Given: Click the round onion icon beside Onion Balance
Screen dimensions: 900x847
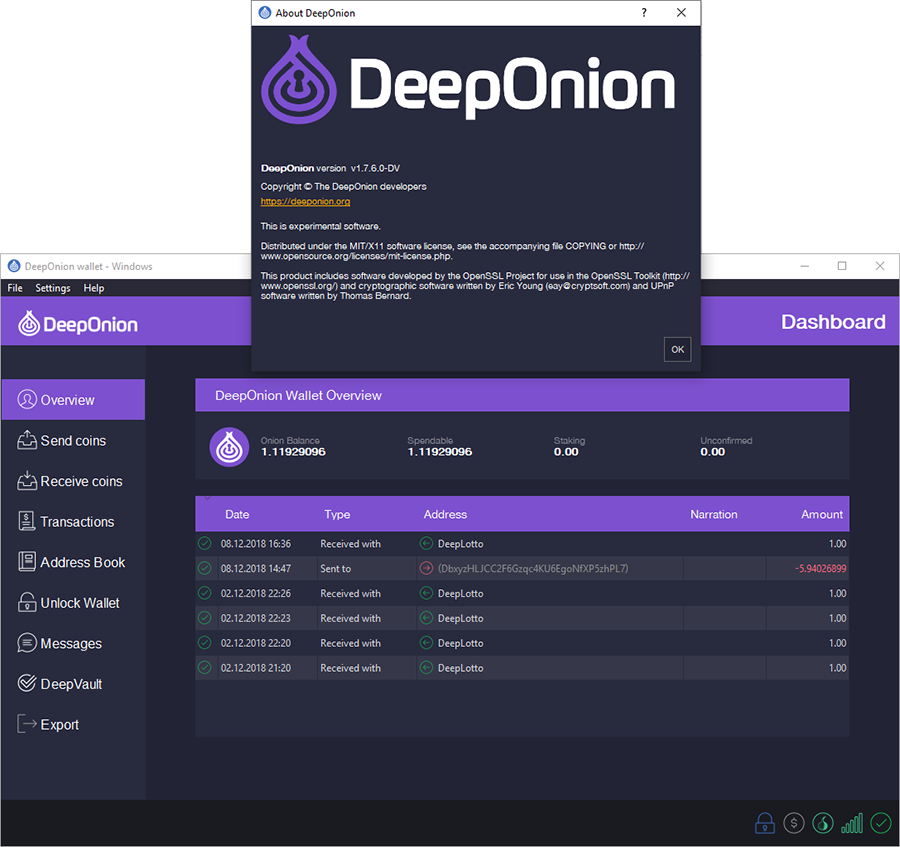Looking at the screenshot, I should (x=229, y=447).
